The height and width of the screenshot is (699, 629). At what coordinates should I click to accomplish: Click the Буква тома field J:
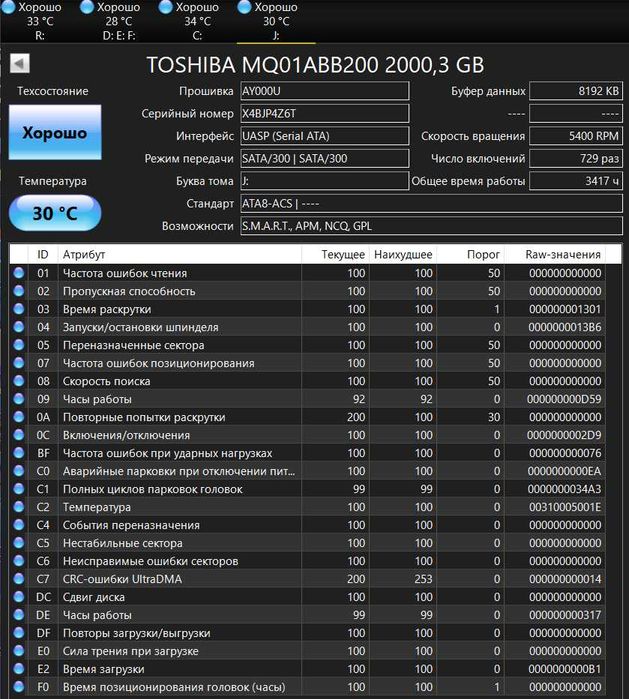[x=325, y=181]
